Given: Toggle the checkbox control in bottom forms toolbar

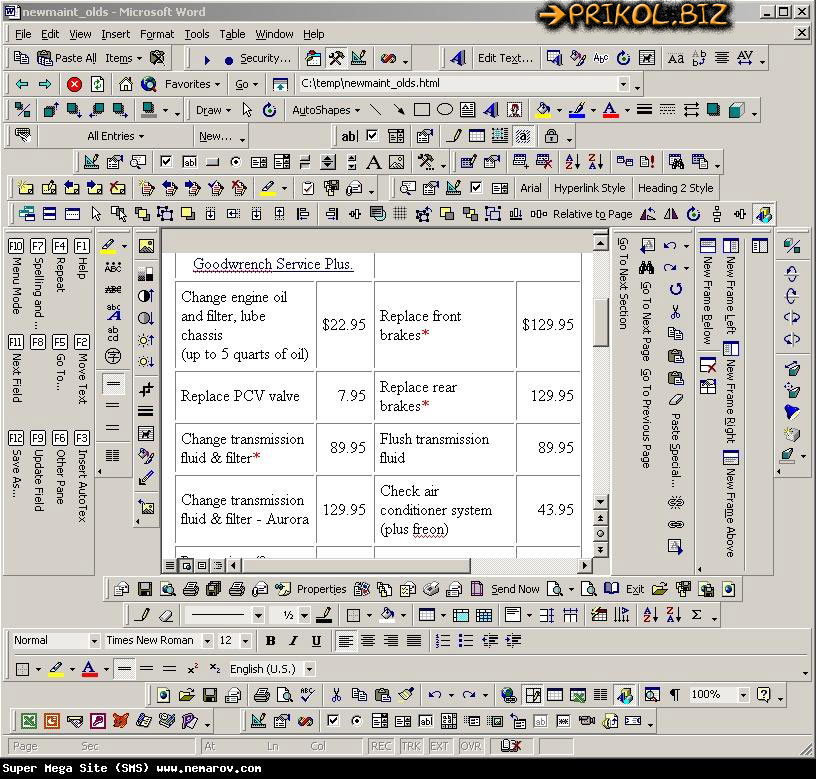Looking at the screenshot, I should point(333,721).
